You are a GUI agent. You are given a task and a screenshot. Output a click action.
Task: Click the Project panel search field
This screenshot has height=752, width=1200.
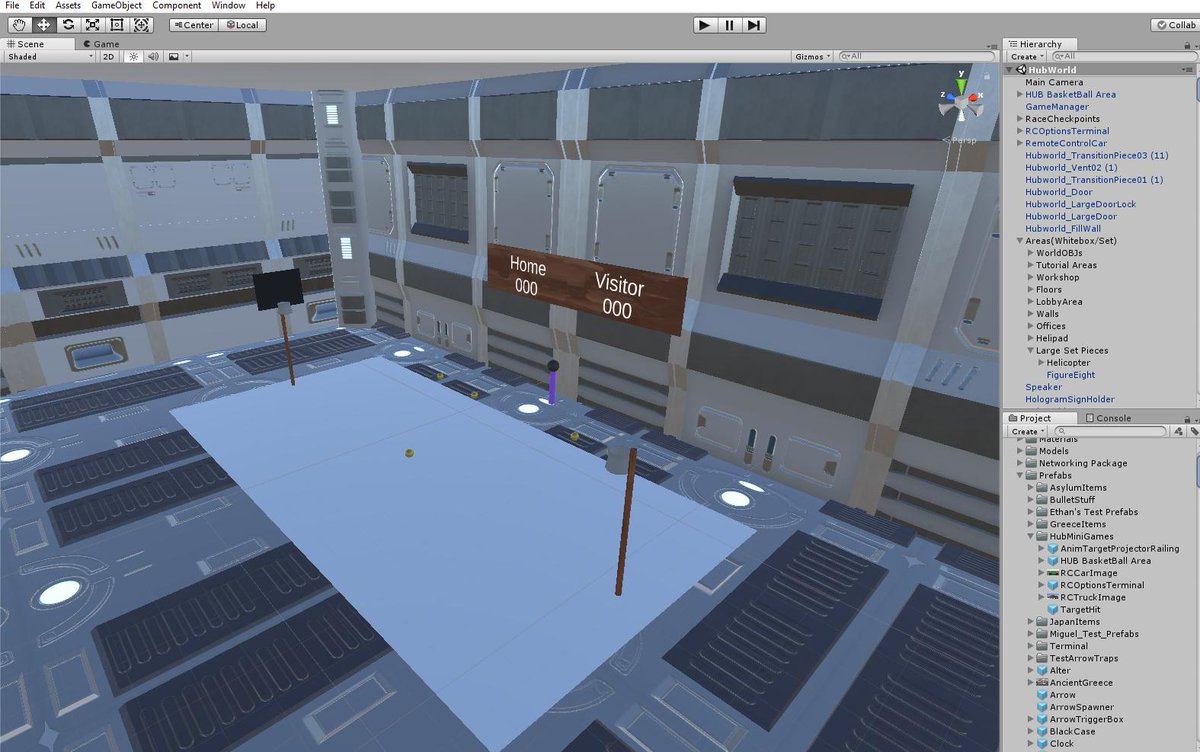1110,431
